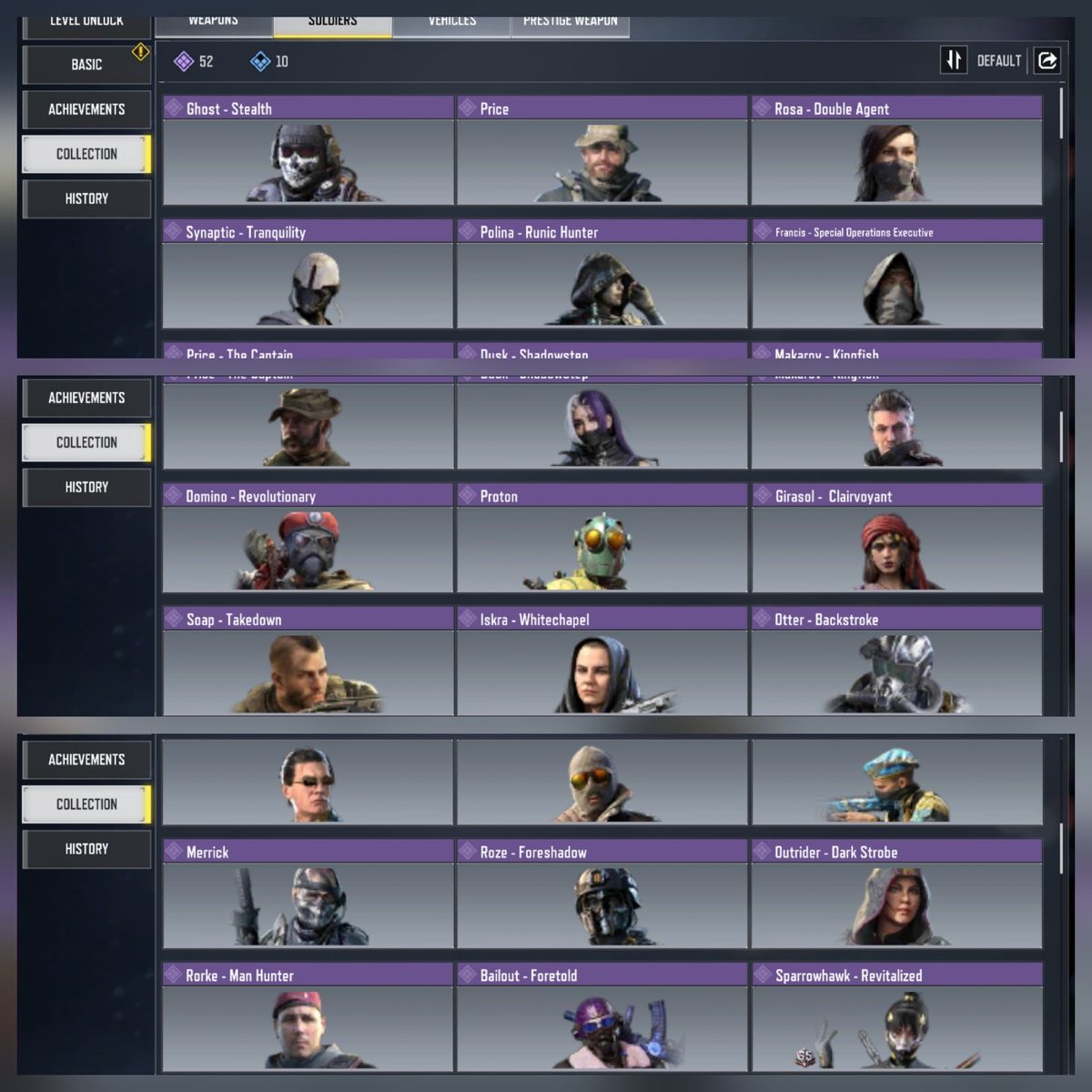The width and height of the screenshot is (1092, 1092).
Task: Click rarity icon beside Proton title
Action: [x=467, y=495]
